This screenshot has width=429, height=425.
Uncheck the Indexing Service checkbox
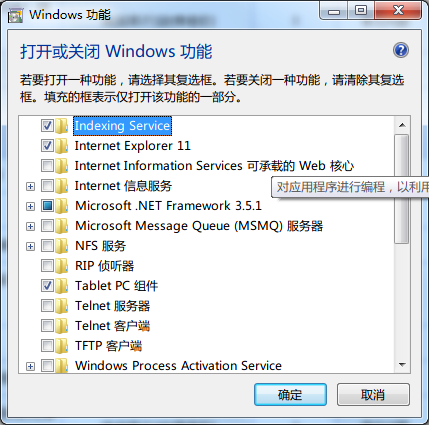(47, 126)
